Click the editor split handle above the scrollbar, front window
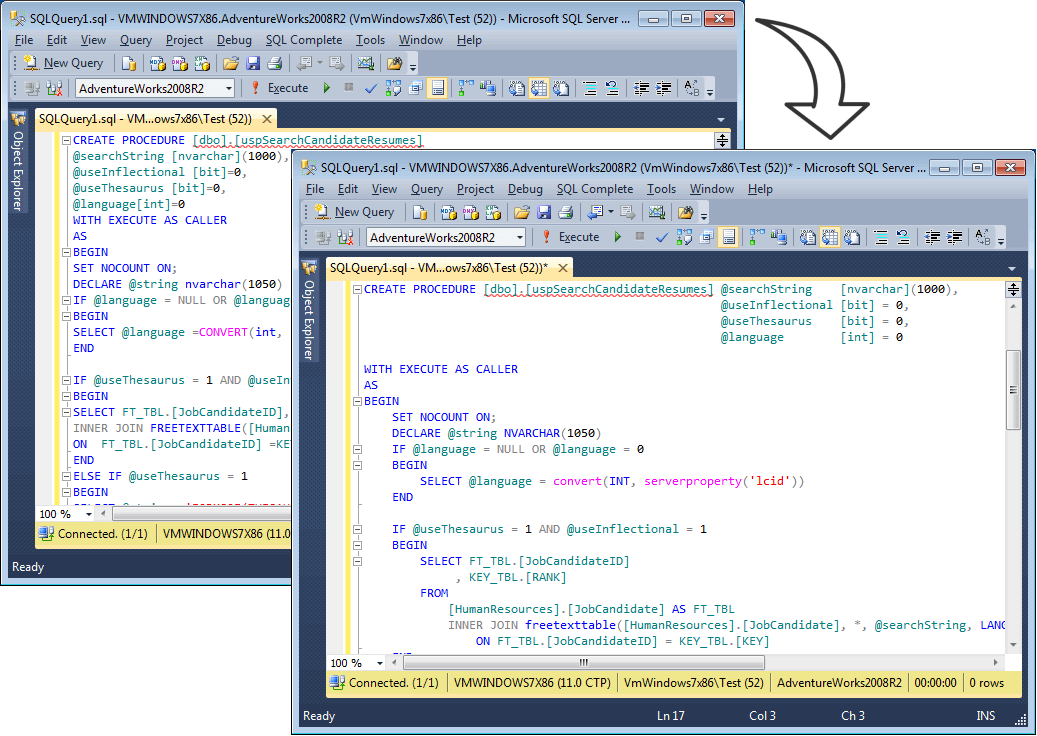 pos(1013,288)
